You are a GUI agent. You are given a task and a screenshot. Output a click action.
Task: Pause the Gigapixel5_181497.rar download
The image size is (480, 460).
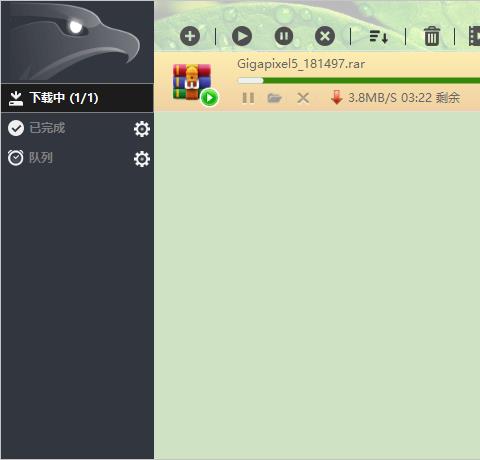click(248, 98)
